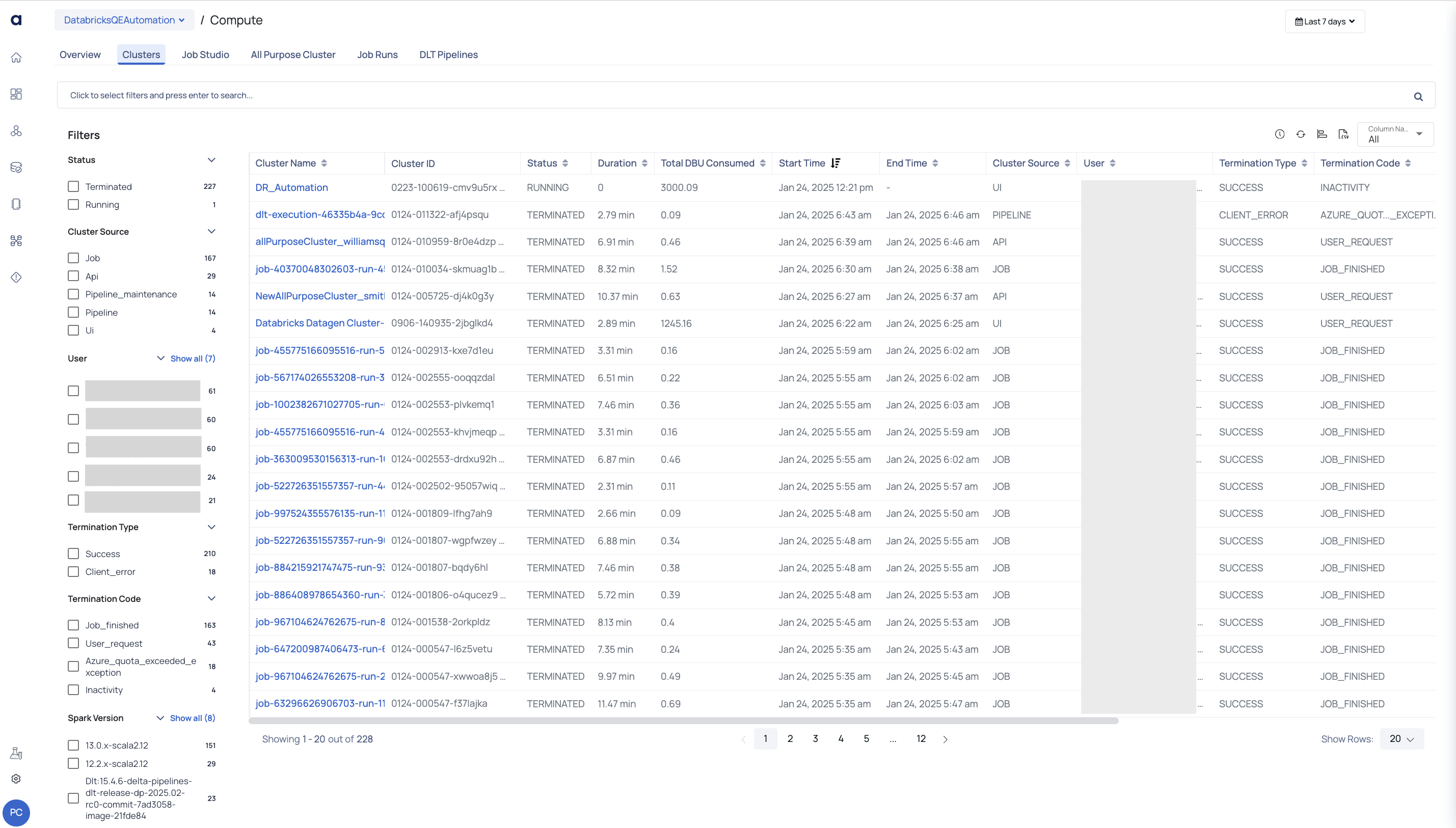The width and height of the screenshot is (1456, 828).
Task: Open the Home icon in the sidebar
Action: pos(16,58)
